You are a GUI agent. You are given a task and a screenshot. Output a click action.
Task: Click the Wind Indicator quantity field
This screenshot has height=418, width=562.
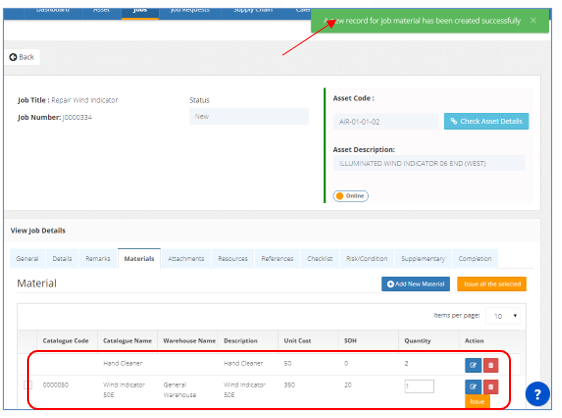[x=419, y=386]
